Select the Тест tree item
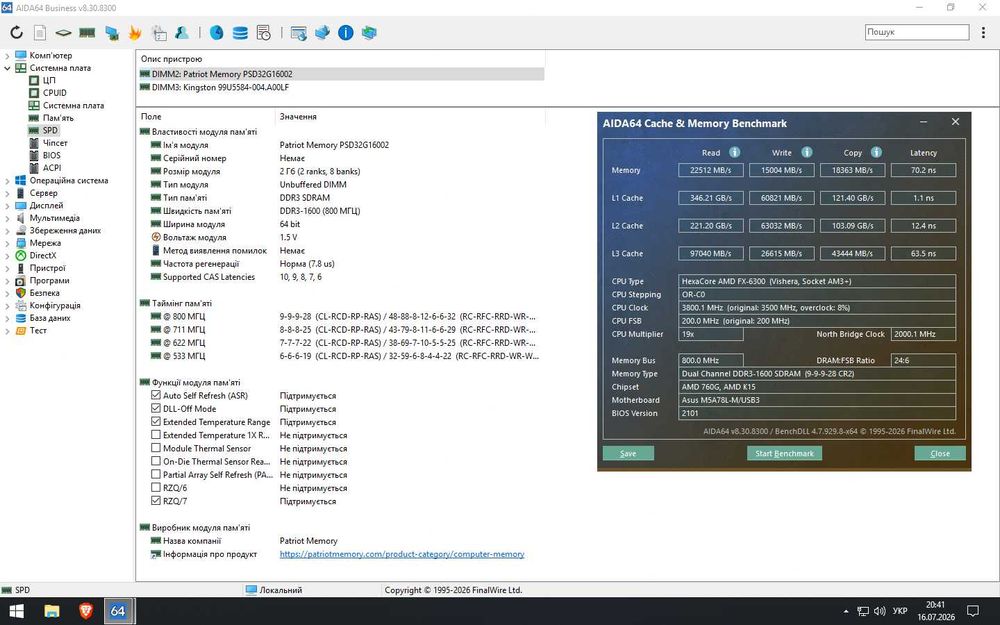Viewport: 1000px width, 625px height. pyautogui.click(x=38, y=330)
